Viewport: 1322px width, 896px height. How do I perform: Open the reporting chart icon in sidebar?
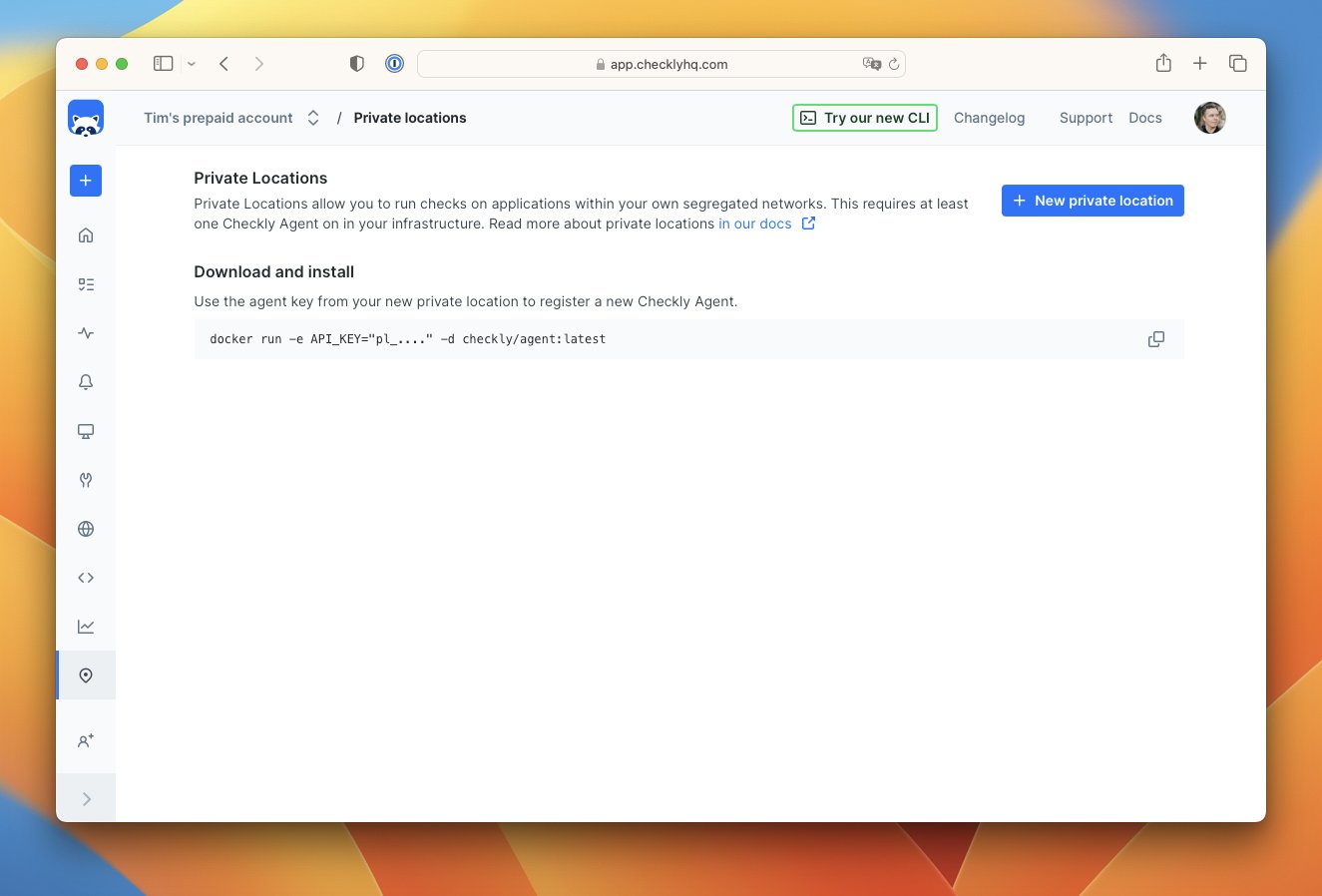point(86,627)
